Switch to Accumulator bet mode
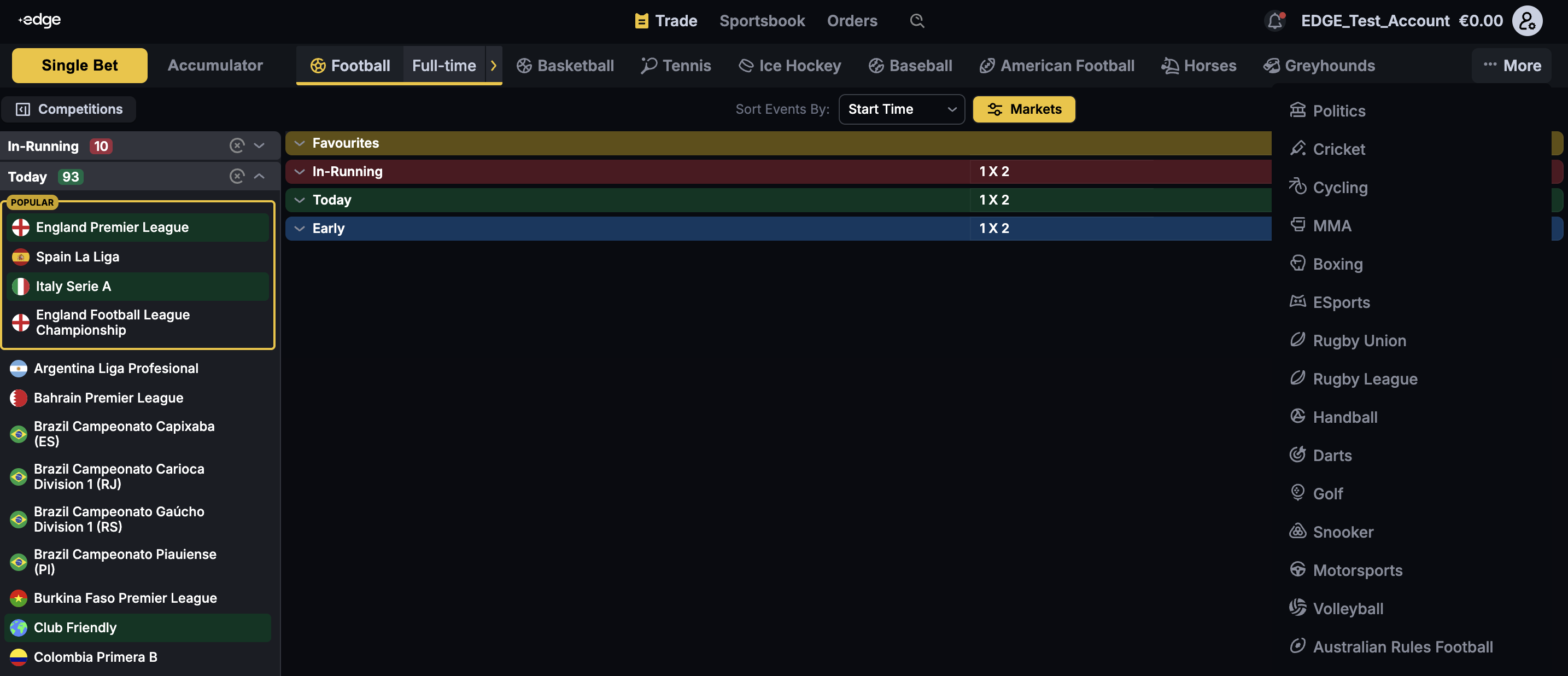Image resolution: width=1568 pixels, height=676 pixels. tap(215, 65)
